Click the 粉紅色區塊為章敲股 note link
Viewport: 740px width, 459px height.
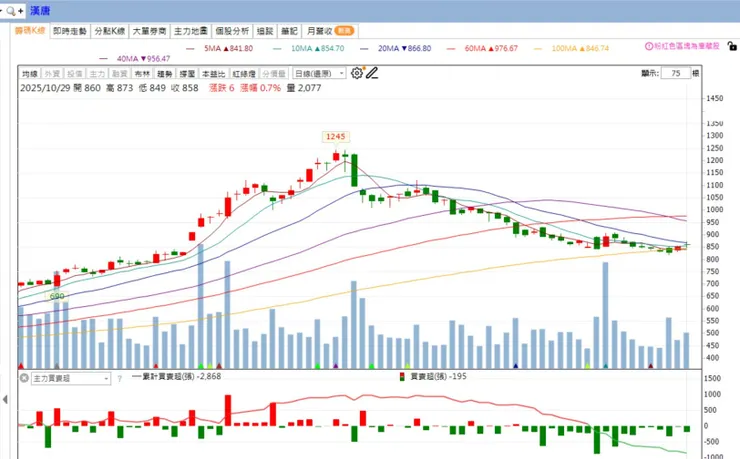687,46
